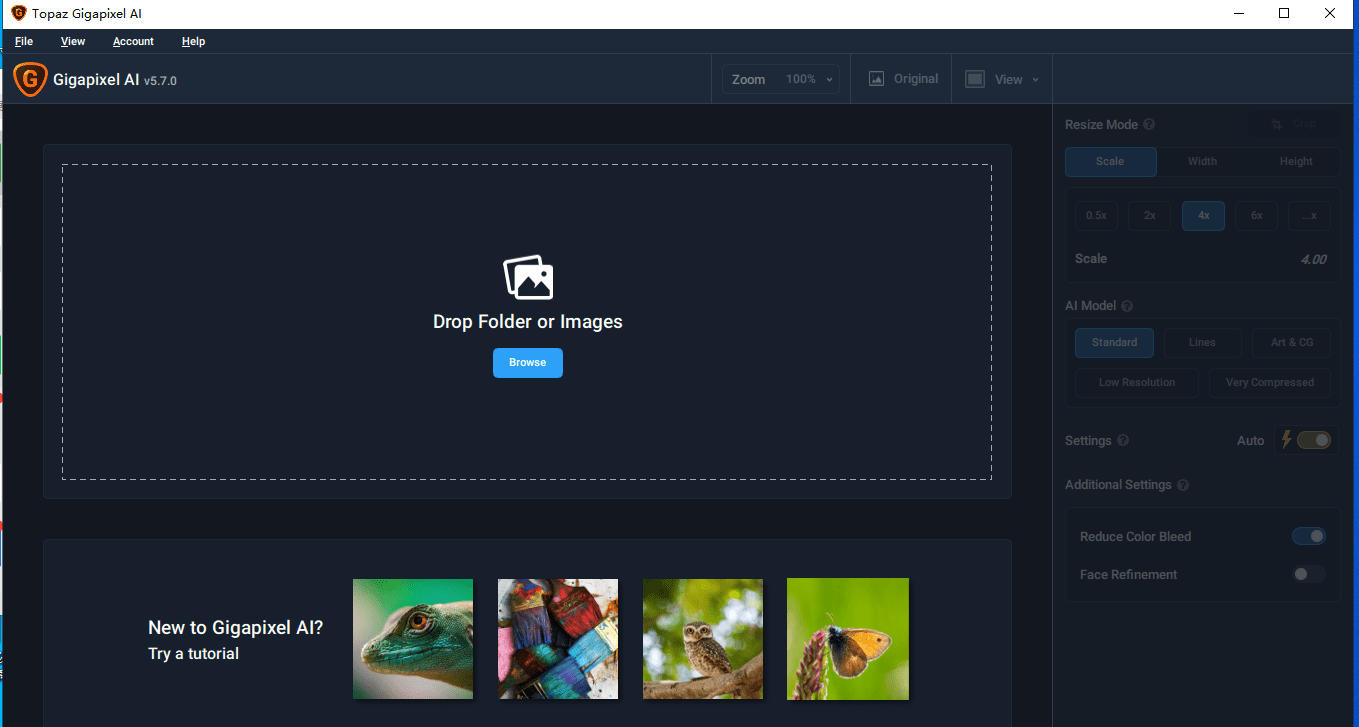Open the Zoom 100% dropdown
This screenshot has height=727, width=1359.
coord(781,79)
